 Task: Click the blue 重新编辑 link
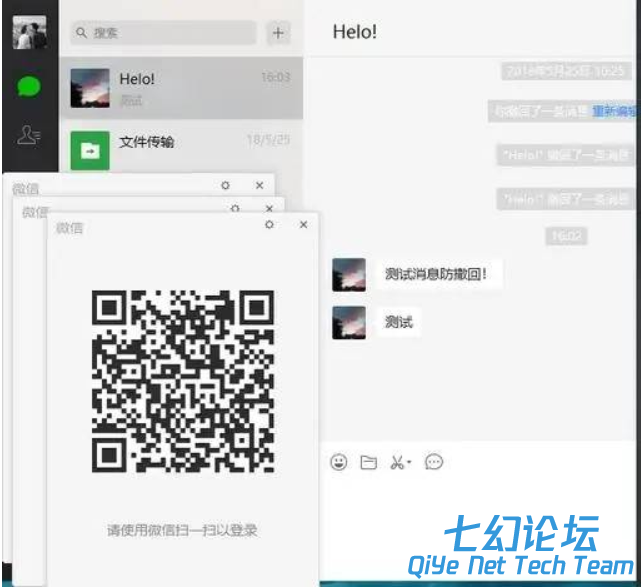(x=614, y=111)
